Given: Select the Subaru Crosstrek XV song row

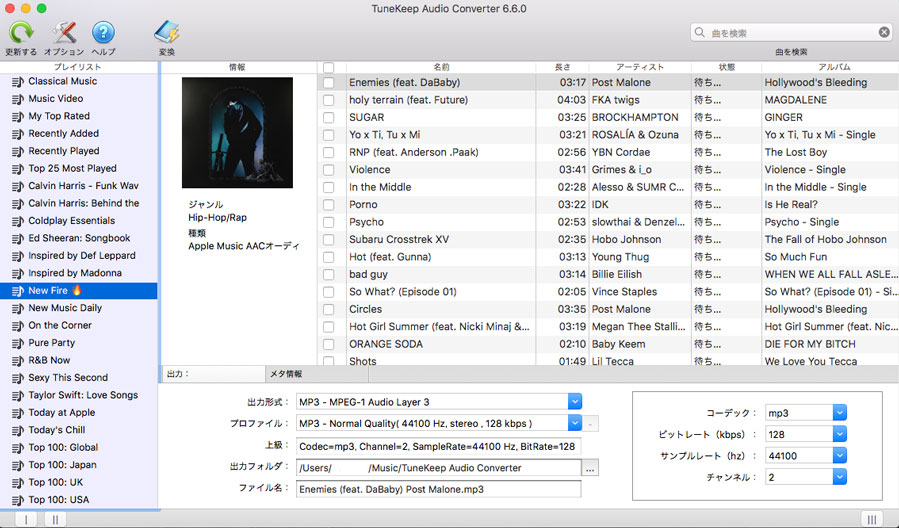Looking at the screenshot, I should pos(608,240).
